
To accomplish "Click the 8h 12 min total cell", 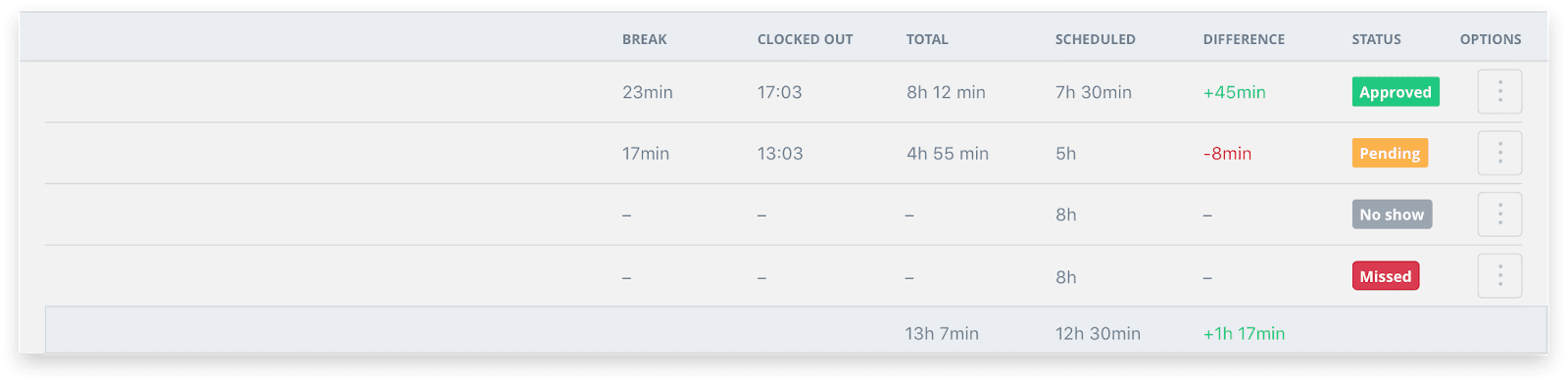I will coord(946,92).
